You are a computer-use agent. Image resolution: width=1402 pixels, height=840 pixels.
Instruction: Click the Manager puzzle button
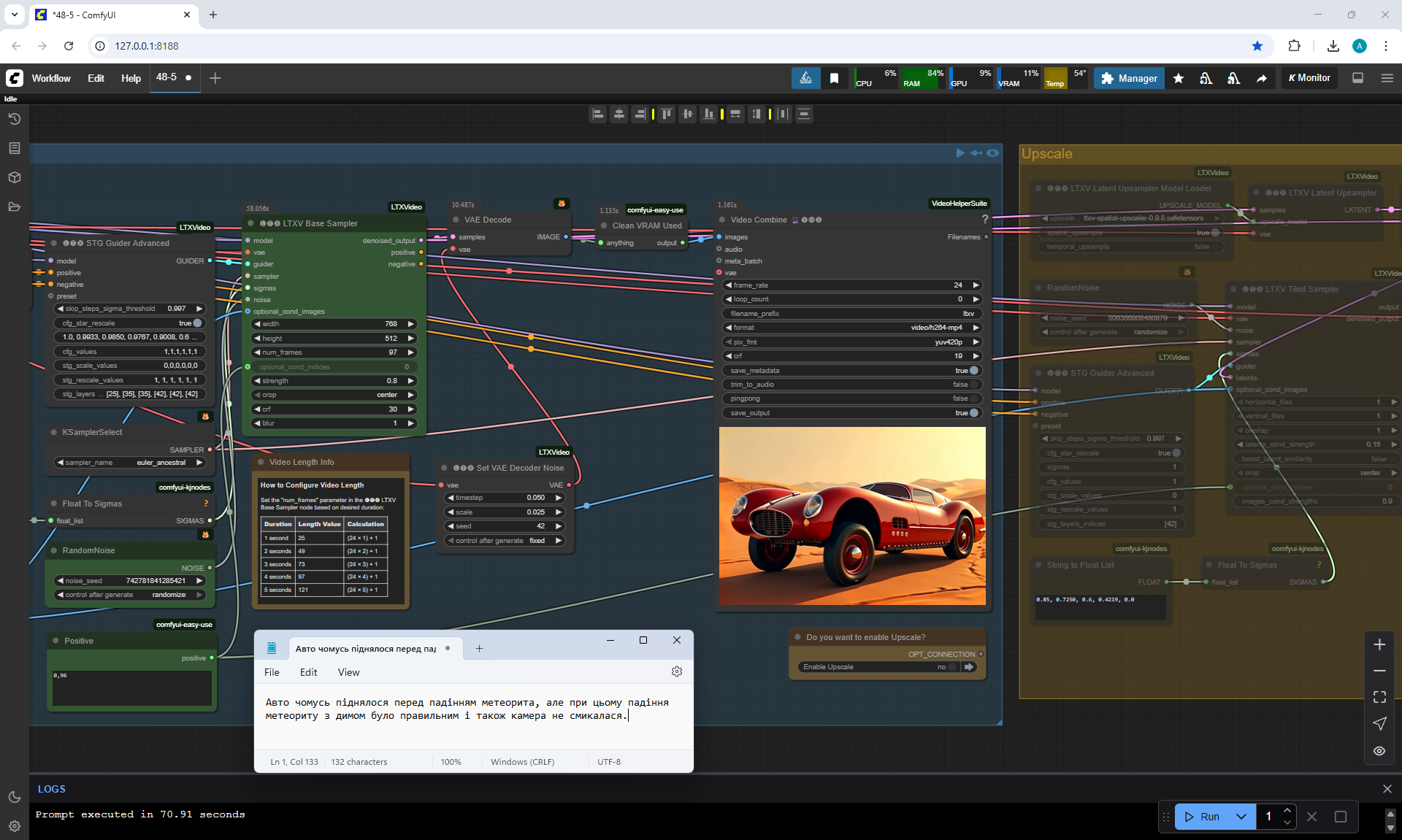pyautogui.click(x=1129, y=78)
